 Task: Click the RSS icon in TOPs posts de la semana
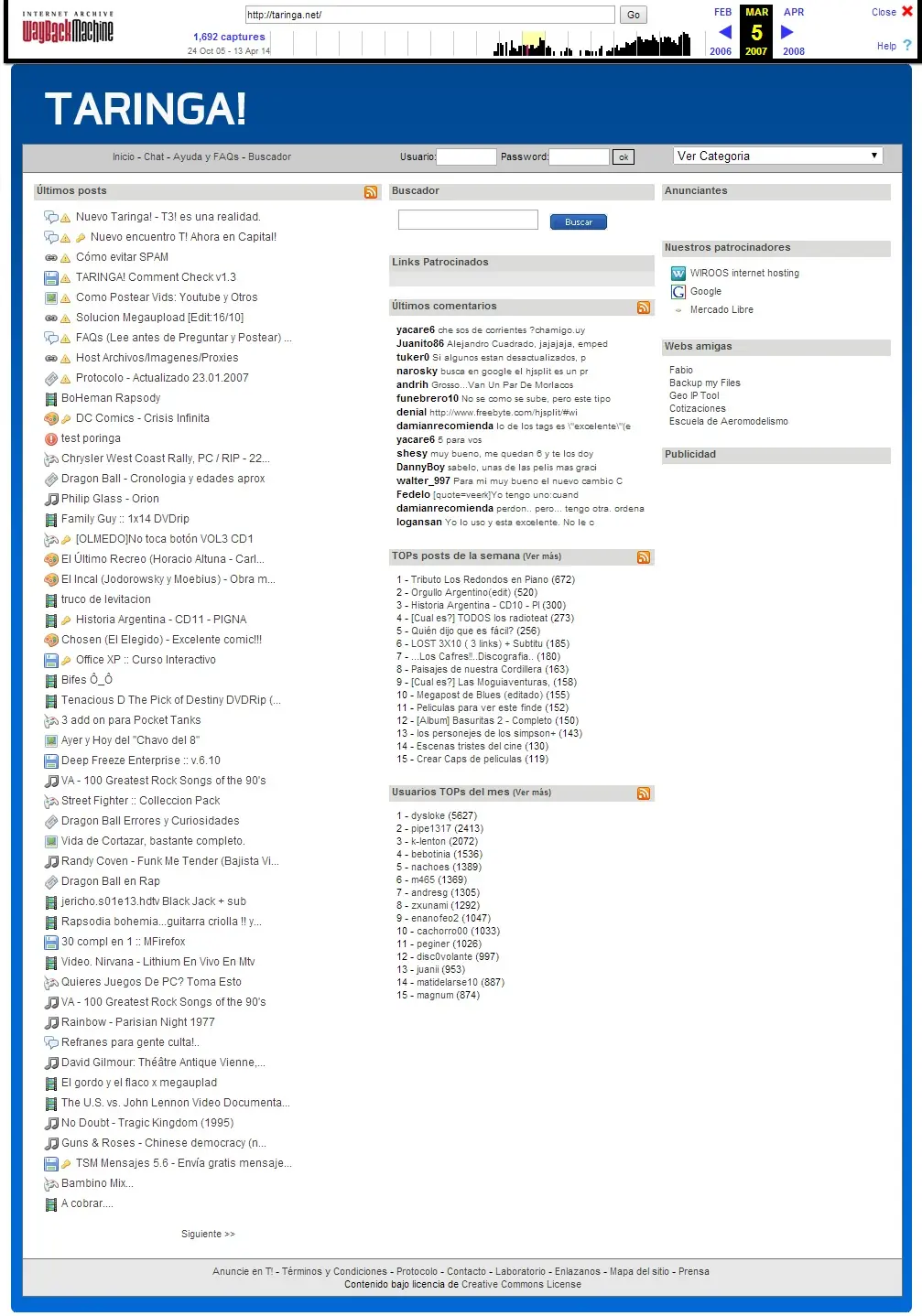click(x=644, y=557)
